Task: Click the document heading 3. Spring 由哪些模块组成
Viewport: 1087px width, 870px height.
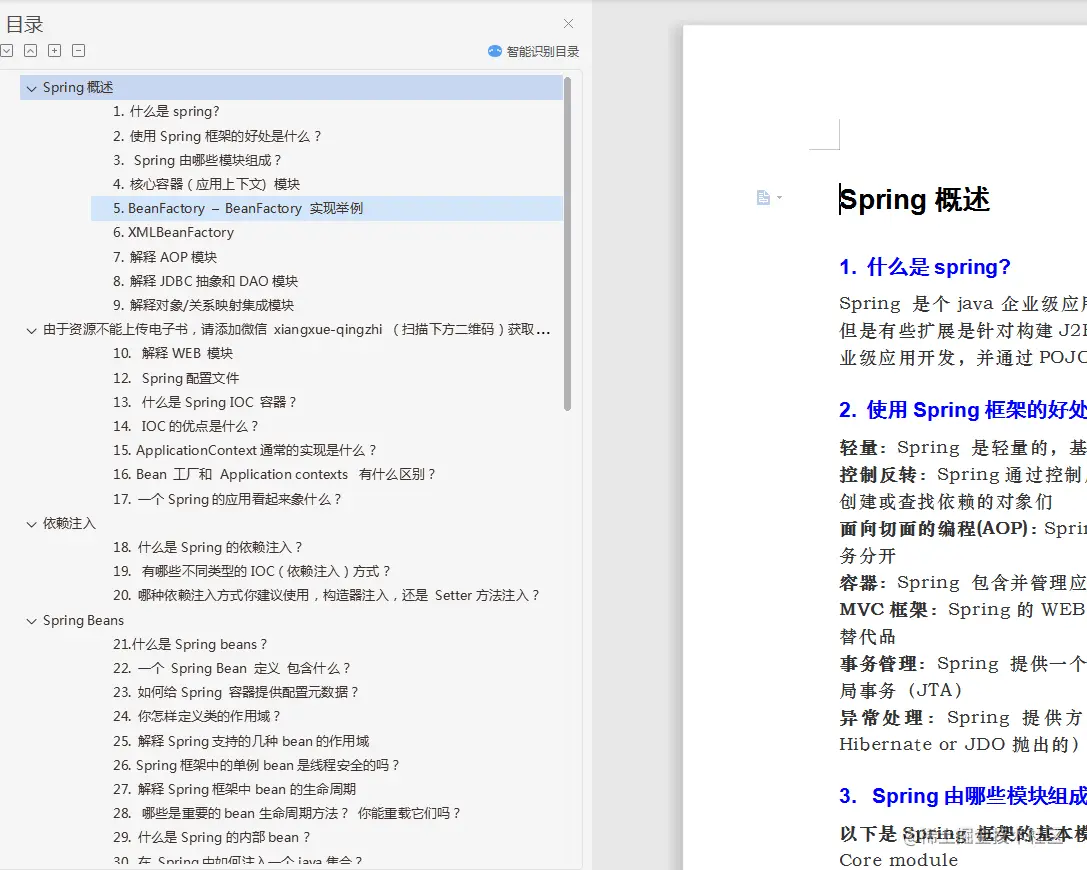Action: 963,796
